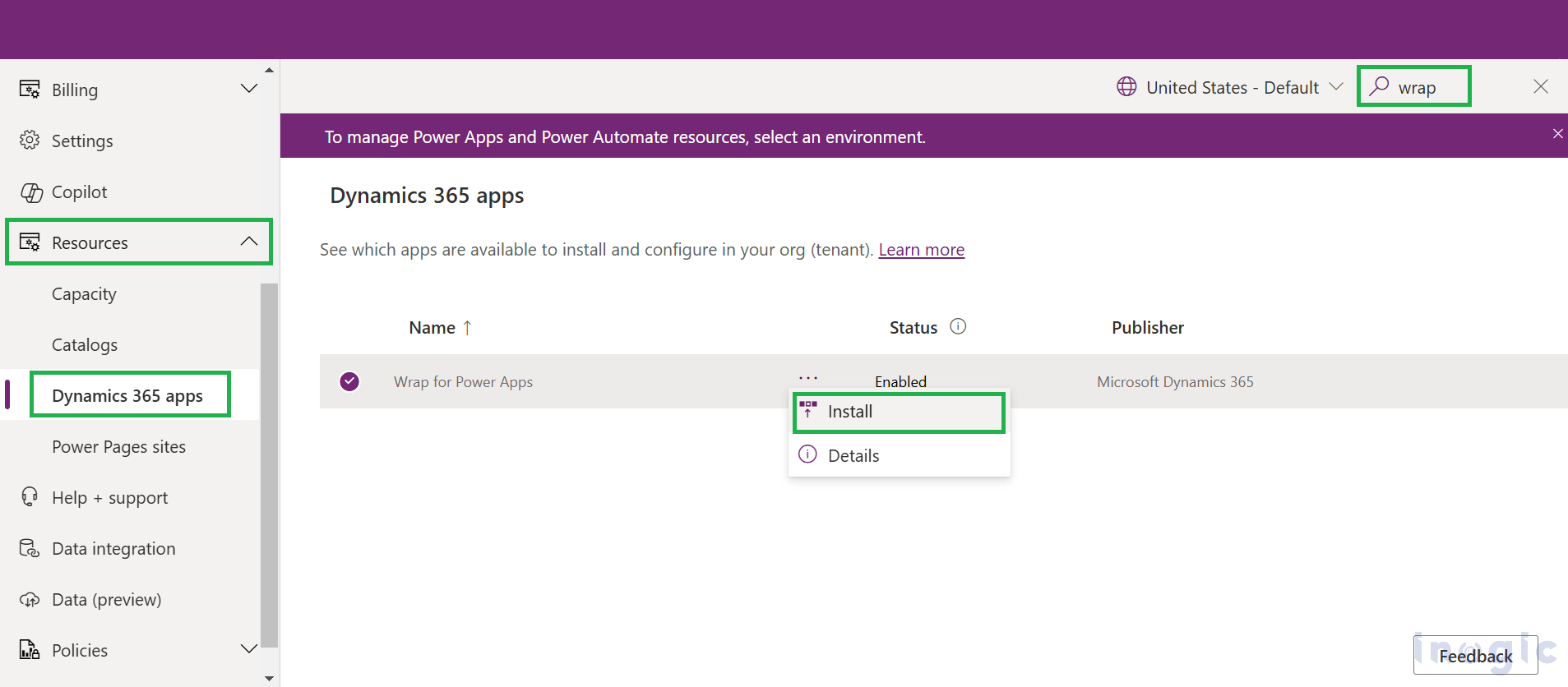Open Help + support page

109,497
